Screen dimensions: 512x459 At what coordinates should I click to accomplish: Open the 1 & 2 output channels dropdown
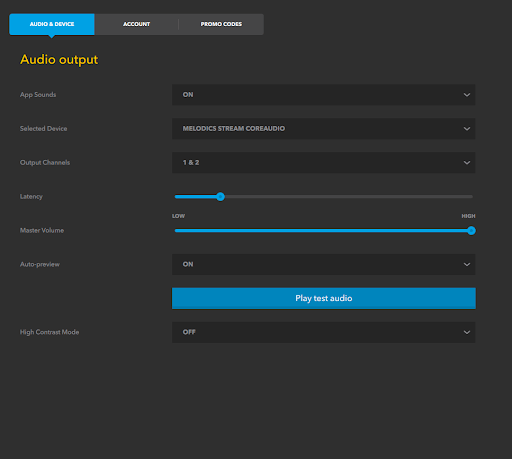click(324, 163)
